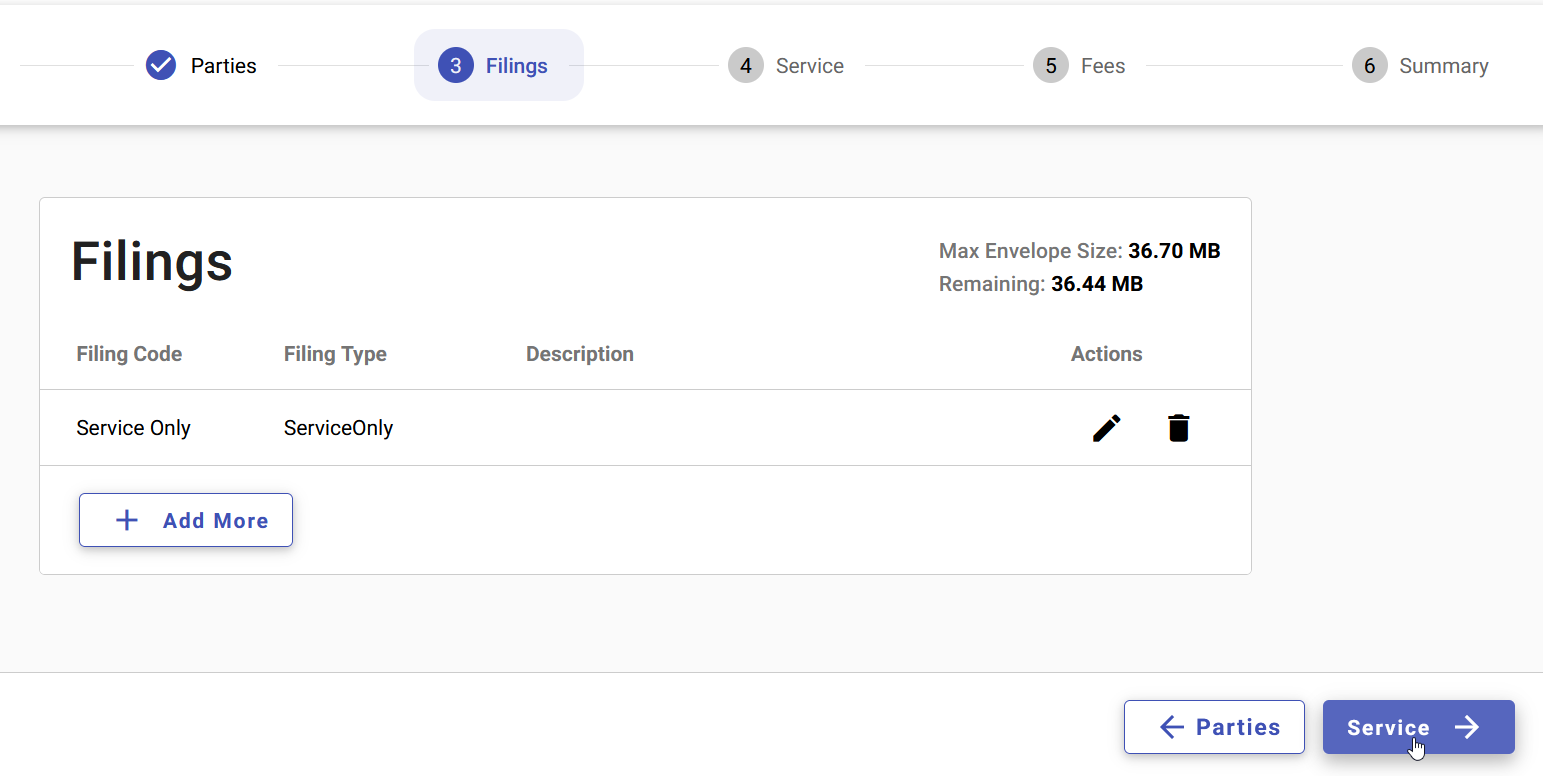Click the step 6 circle in stepper
This screenshot has width=1543, height=776.
pyautogui.click(x=1369, y=66)
